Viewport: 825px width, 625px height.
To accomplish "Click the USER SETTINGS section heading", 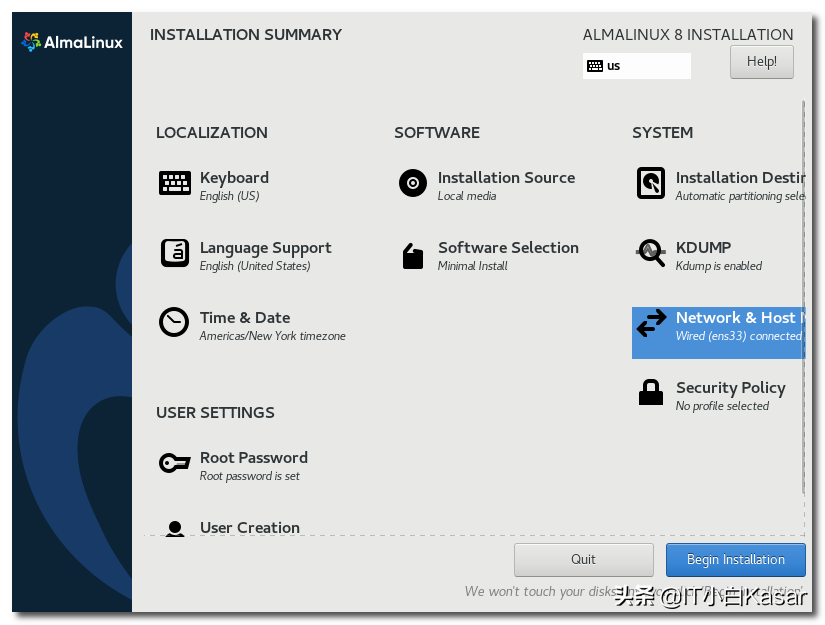I will click(x=215, y=412).
